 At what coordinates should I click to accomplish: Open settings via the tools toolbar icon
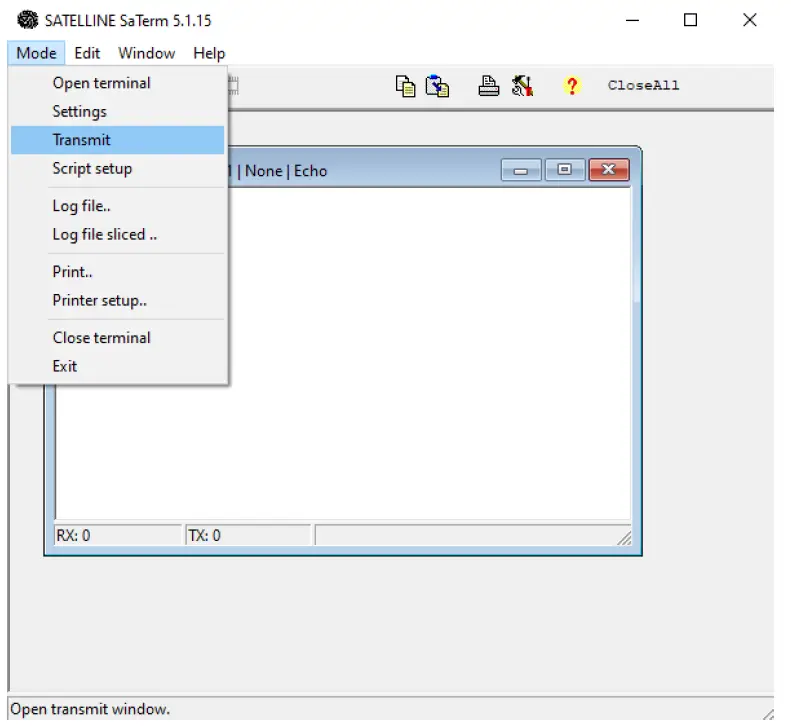tap(522, 86)
